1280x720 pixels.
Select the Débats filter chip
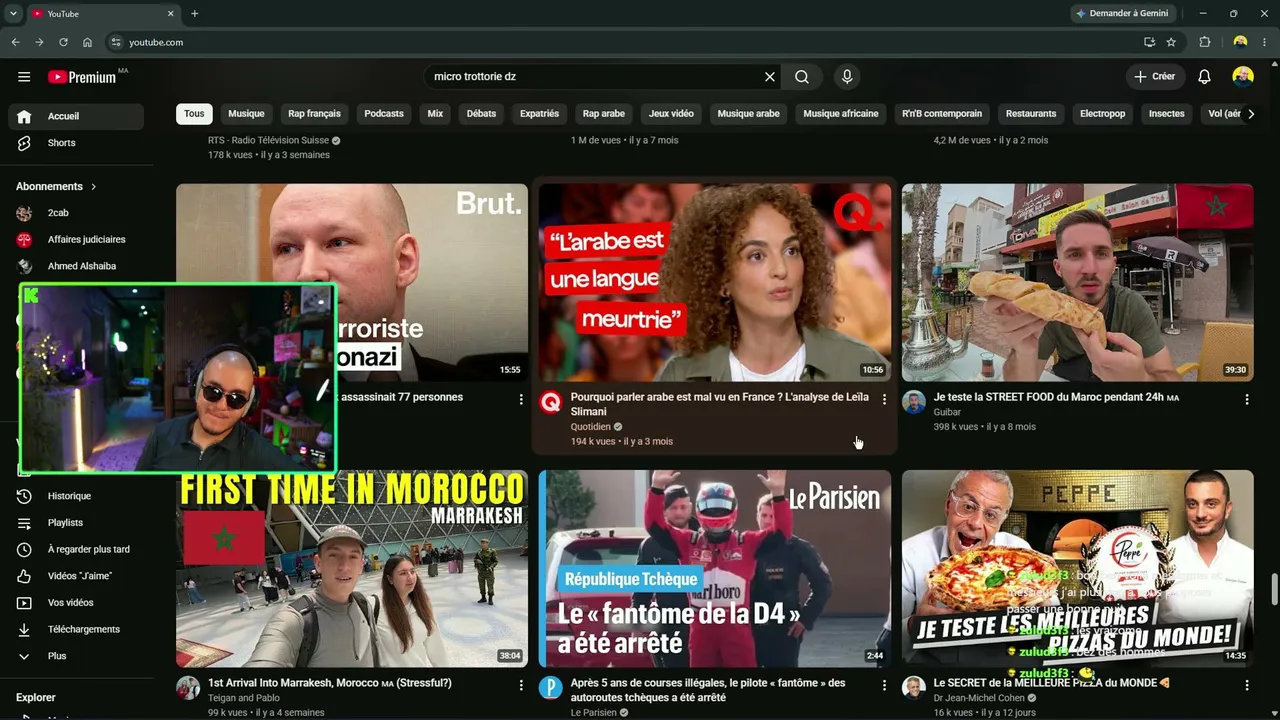(481, 114)
